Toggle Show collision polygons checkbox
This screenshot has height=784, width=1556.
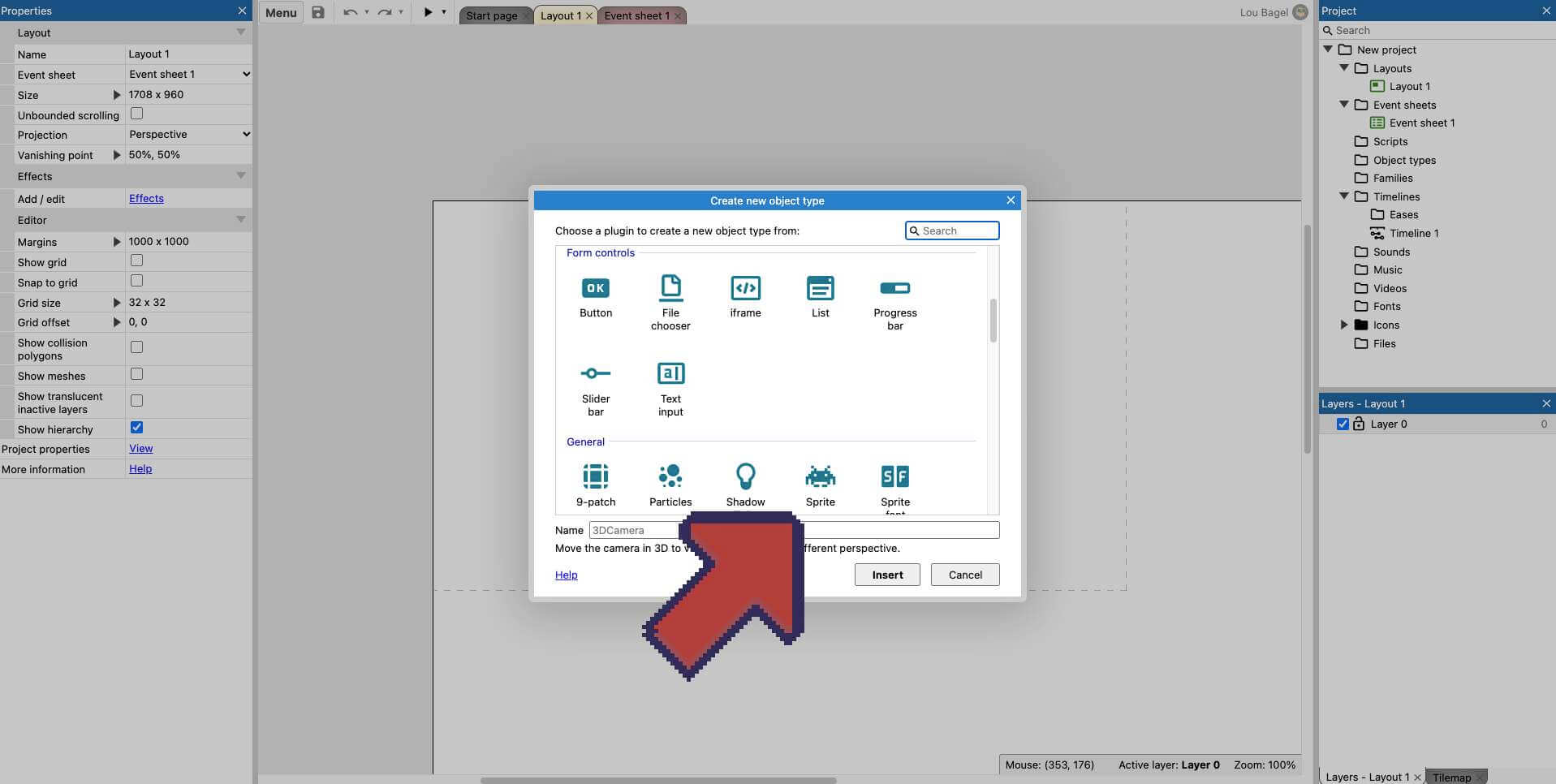coord(136,347)
